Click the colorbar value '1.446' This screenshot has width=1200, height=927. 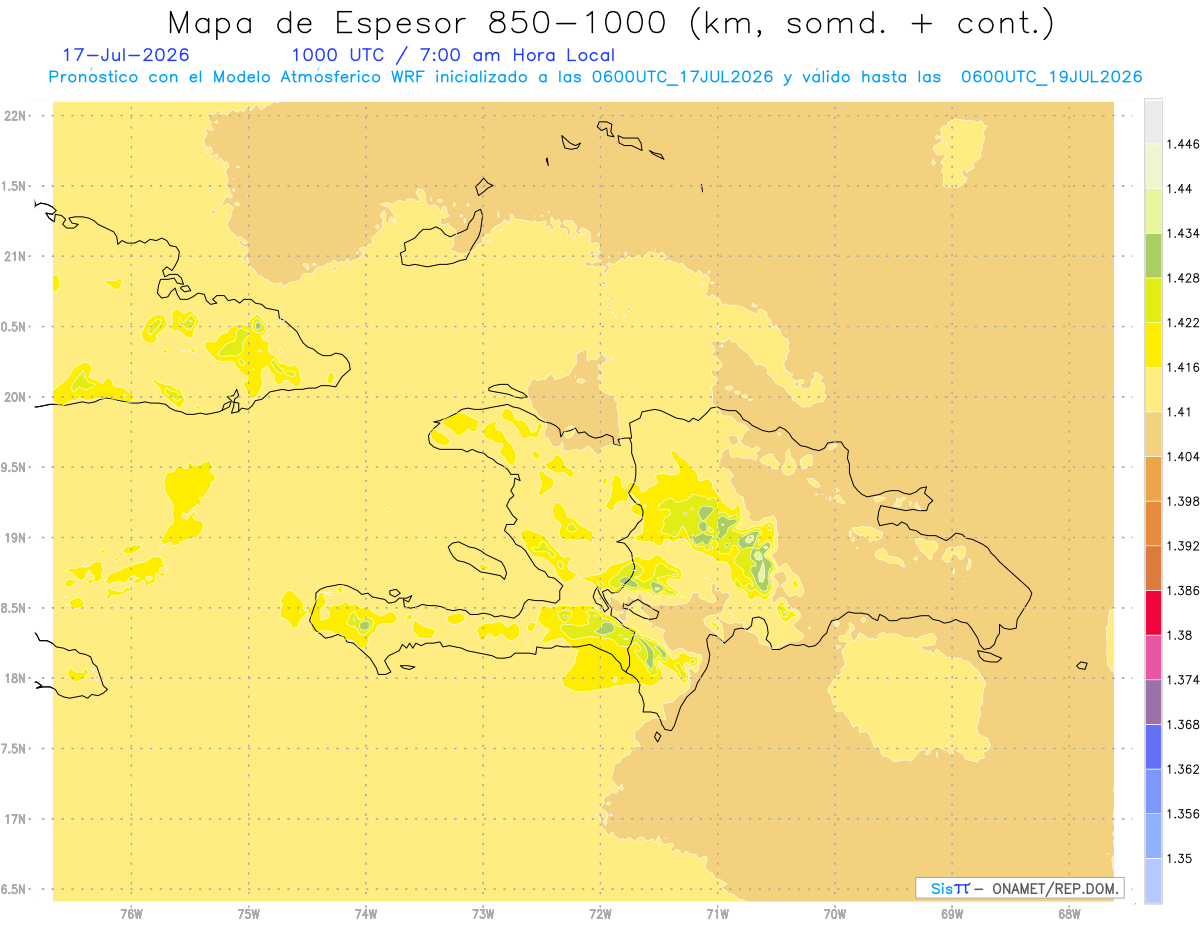coord(1182,144)
